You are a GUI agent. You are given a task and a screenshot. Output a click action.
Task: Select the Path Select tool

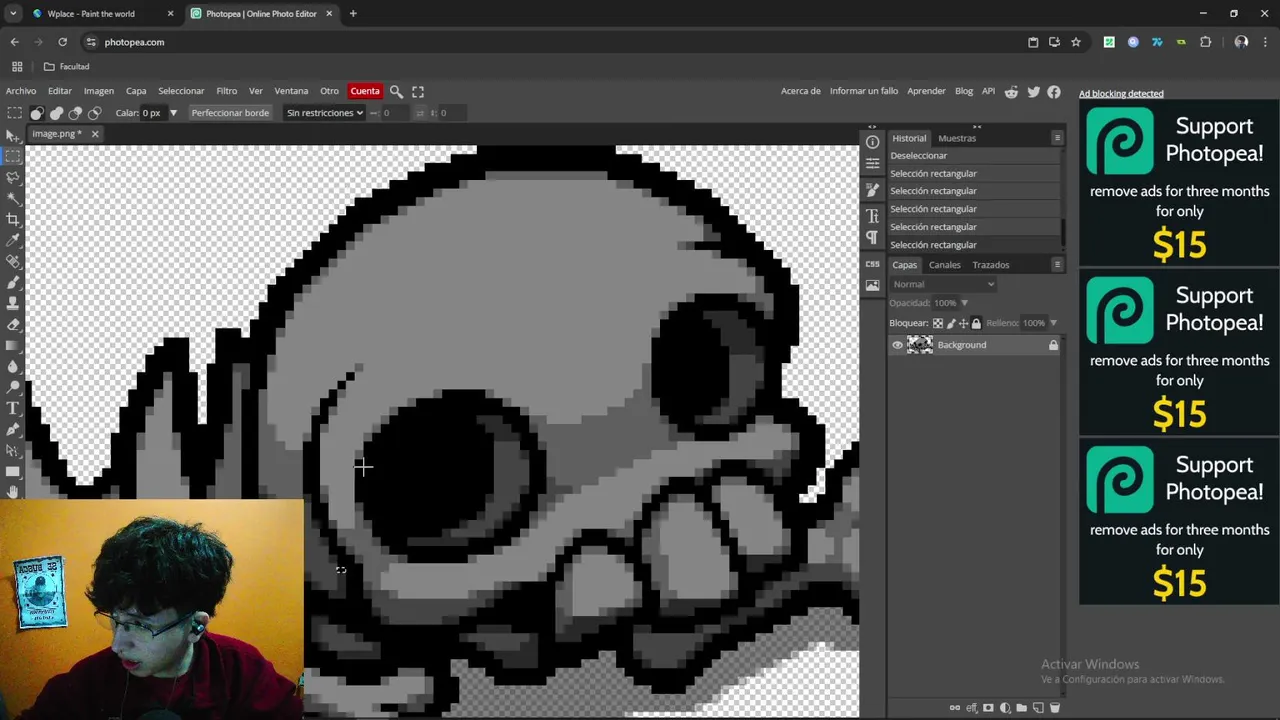coord(13,450)
